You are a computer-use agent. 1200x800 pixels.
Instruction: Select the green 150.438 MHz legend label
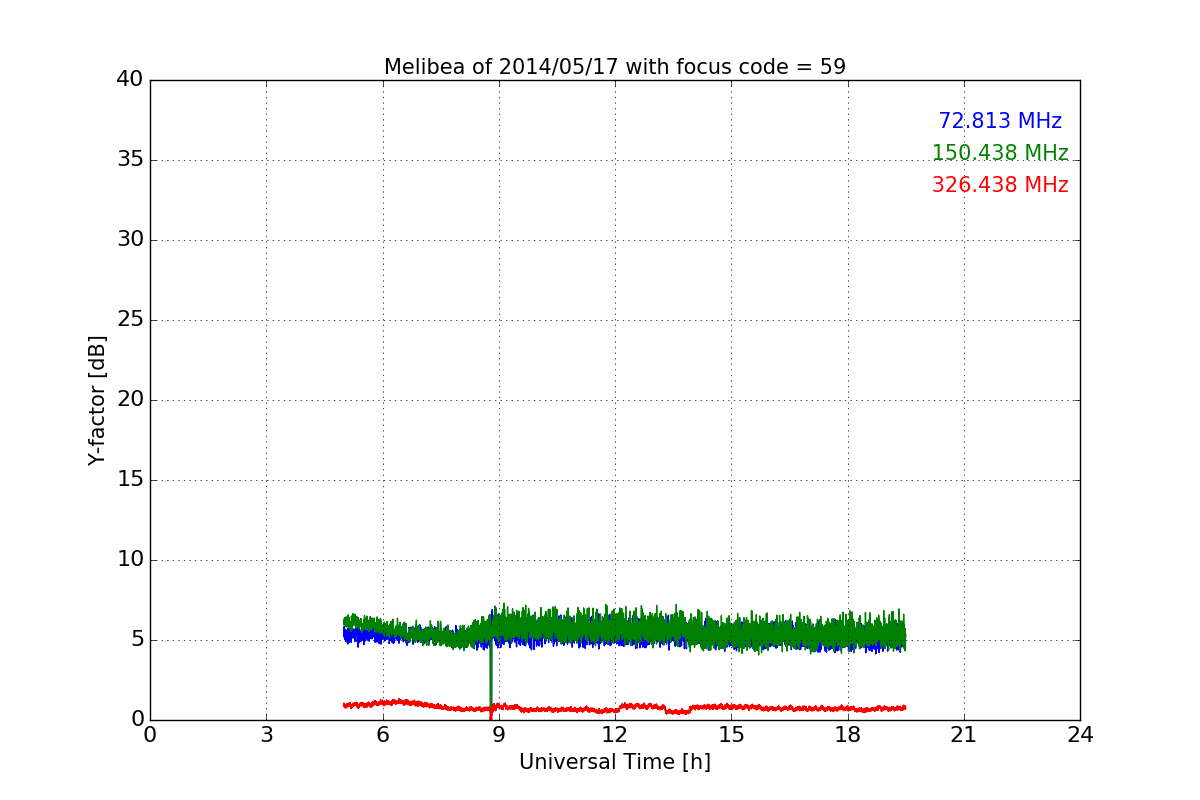(x=1000, y=153)
